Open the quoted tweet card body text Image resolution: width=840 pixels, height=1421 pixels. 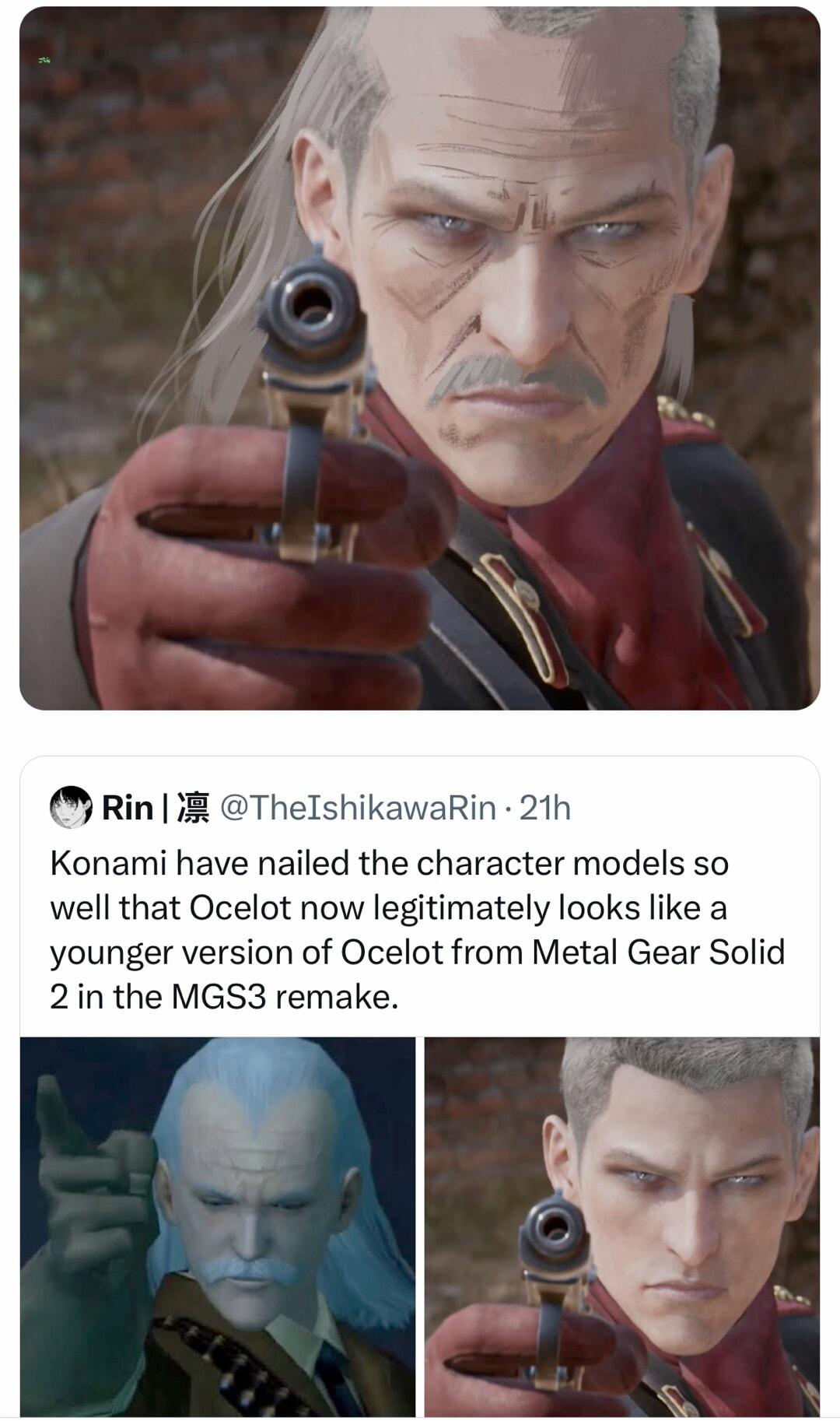coord(418,930)
